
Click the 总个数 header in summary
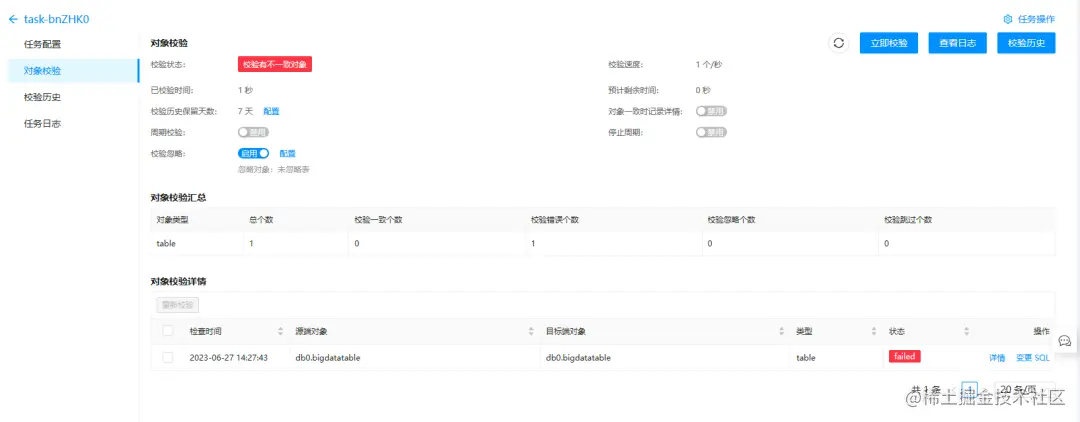(262, 220)
